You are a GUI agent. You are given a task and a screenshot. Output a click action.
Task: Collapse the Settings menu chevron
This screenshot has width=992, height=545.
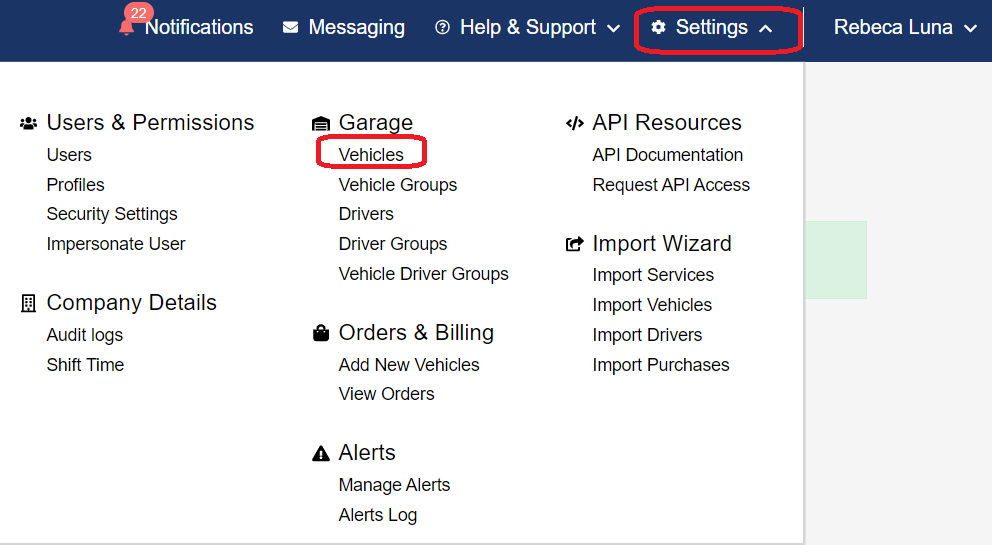click(766, 28)
